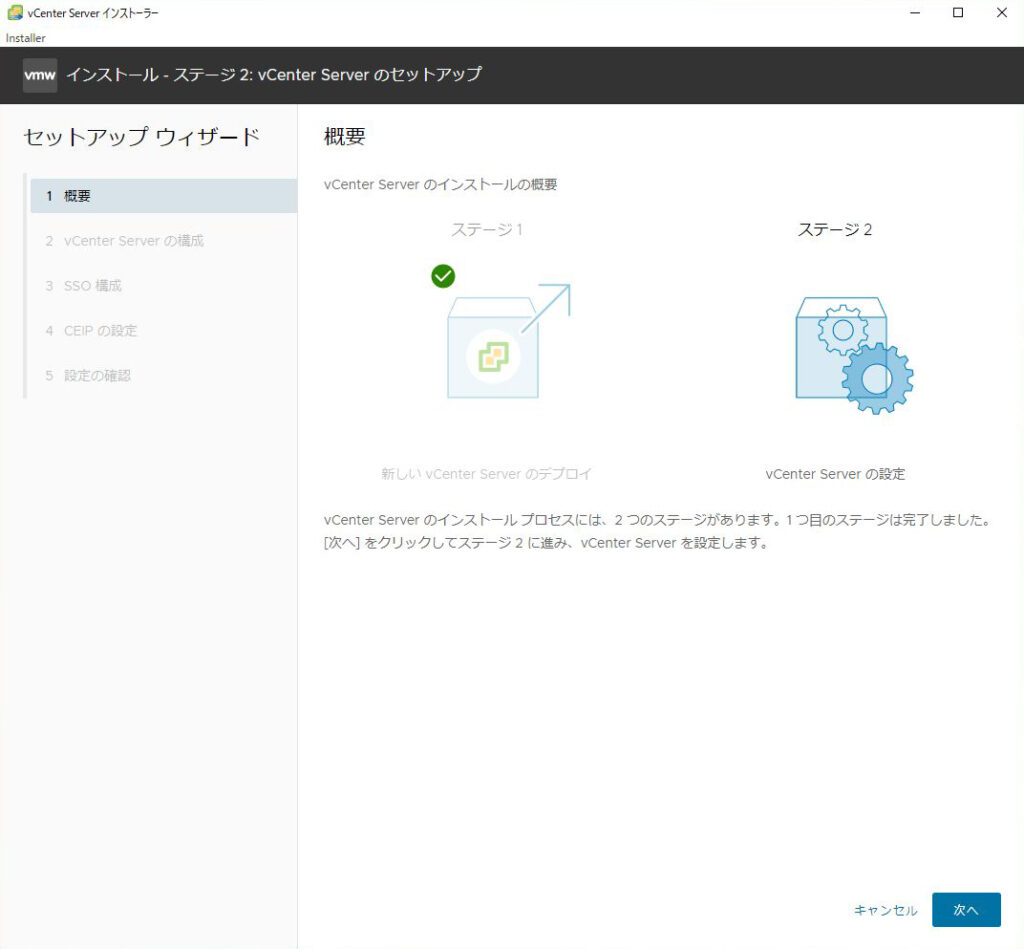Click the Stage 1 deploy box illustration
The image size is (1024, 949).
point(509,341)
